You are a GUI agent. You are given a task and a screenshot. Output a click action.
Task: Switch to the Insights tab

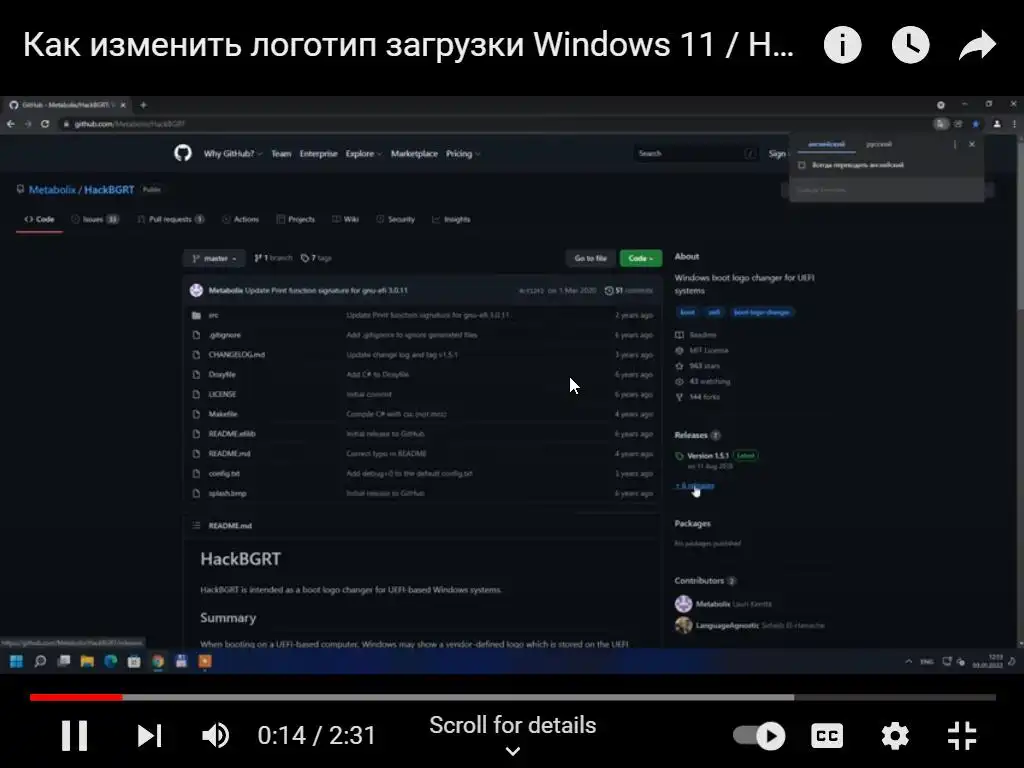(451, 219)
